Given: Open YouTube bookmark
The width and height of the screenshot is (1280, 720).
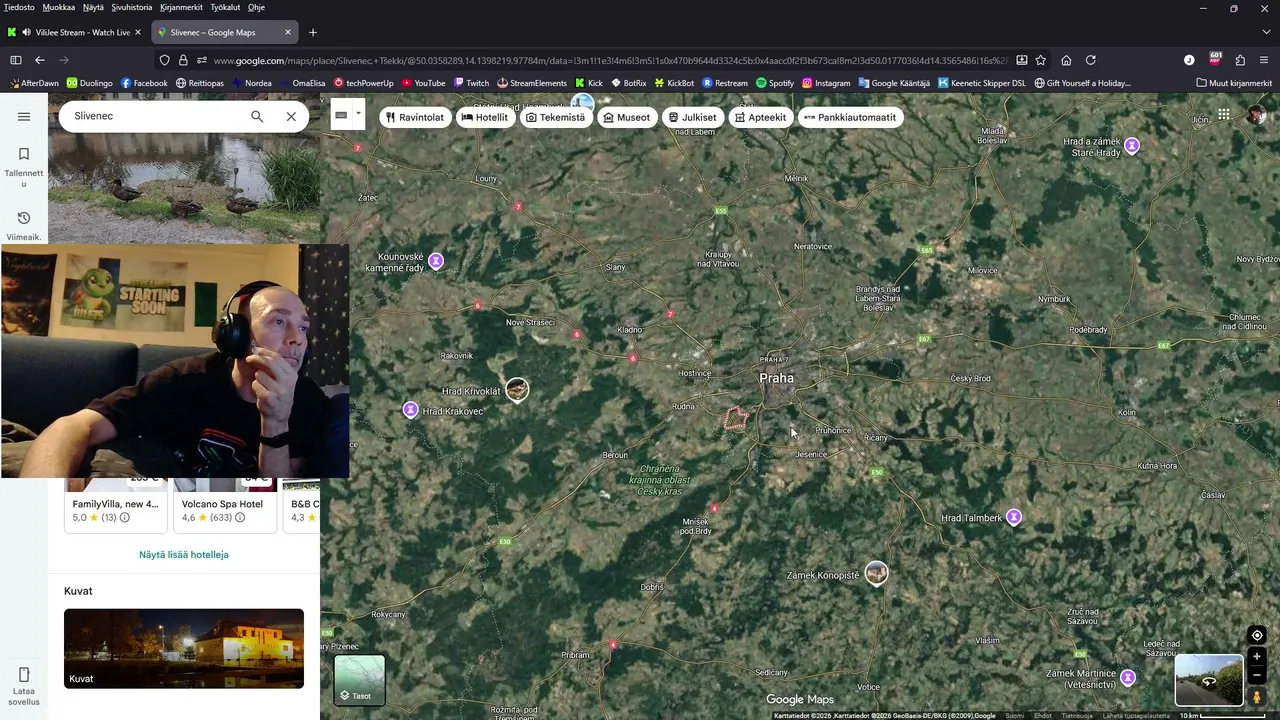Looking at the screenshot, I should point(423,83).
